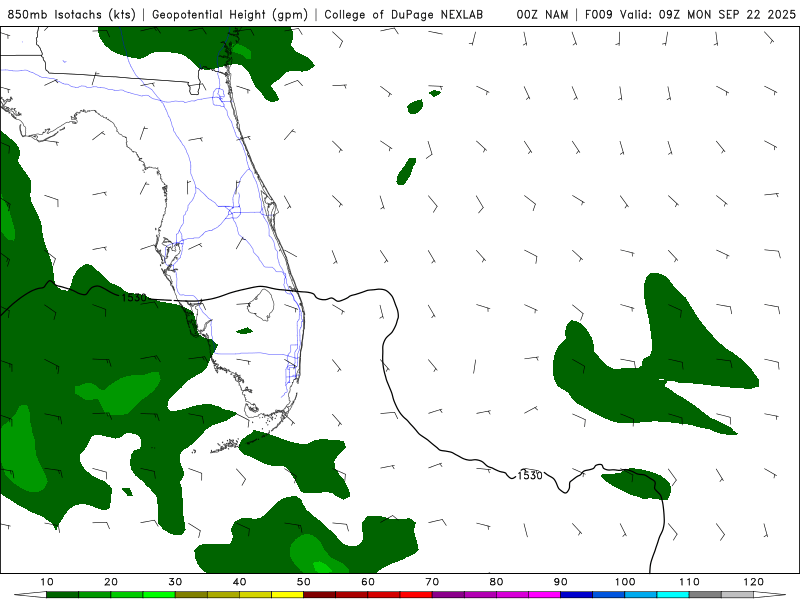Click the legend value 30

click(175, 582)
